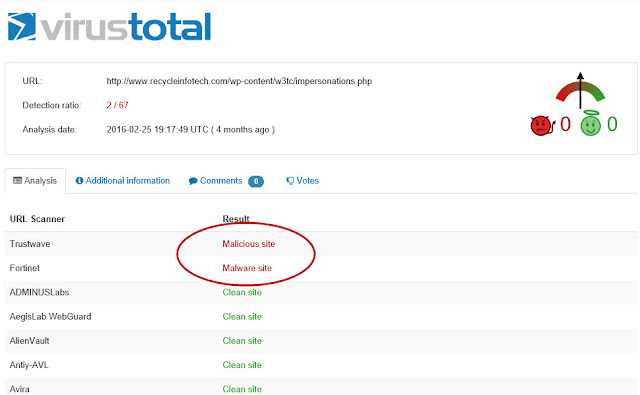
Task: Click Clean site result for ADMINUSLabs
Action: tap(242, 292)
